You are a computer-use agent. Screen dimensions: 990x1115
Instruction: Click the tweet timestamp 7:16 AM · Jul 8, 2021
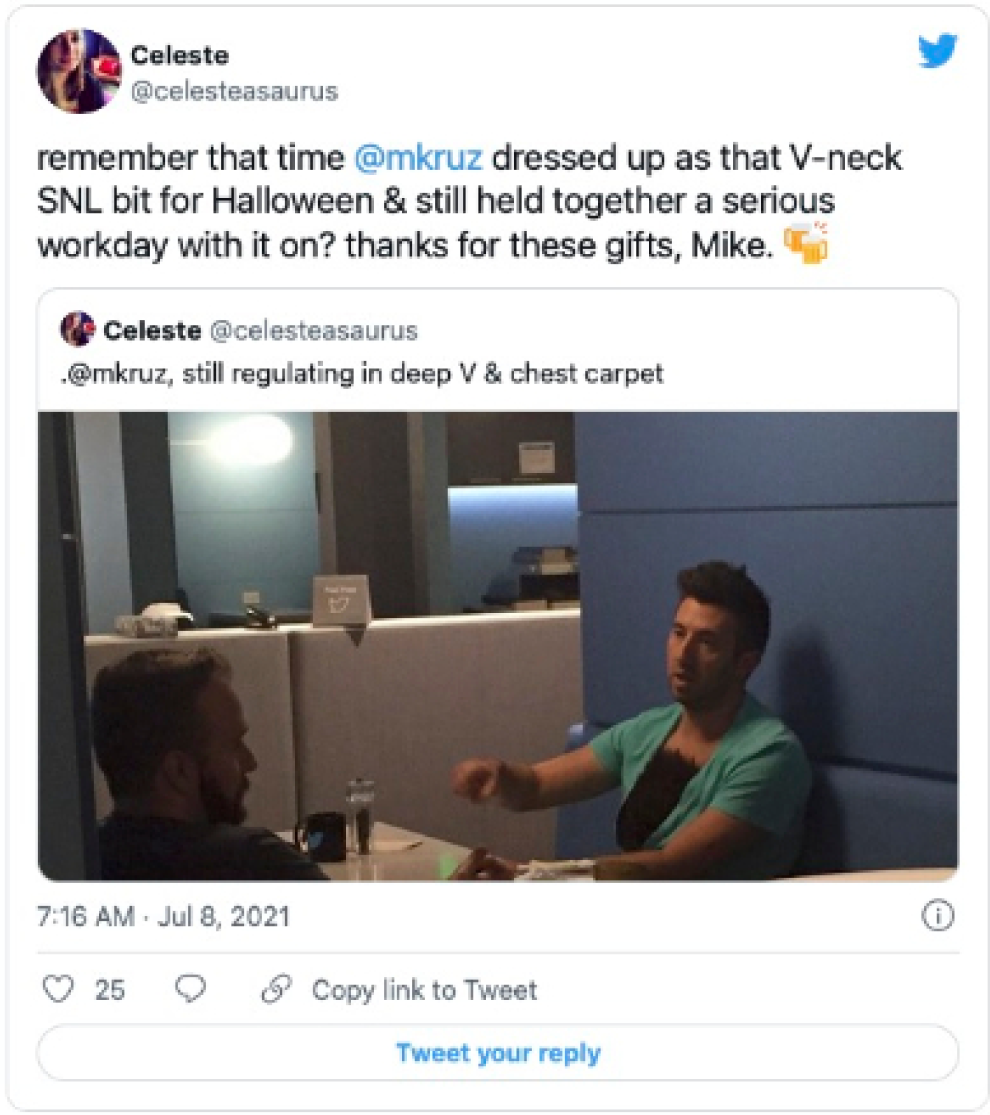click(163, 916)
